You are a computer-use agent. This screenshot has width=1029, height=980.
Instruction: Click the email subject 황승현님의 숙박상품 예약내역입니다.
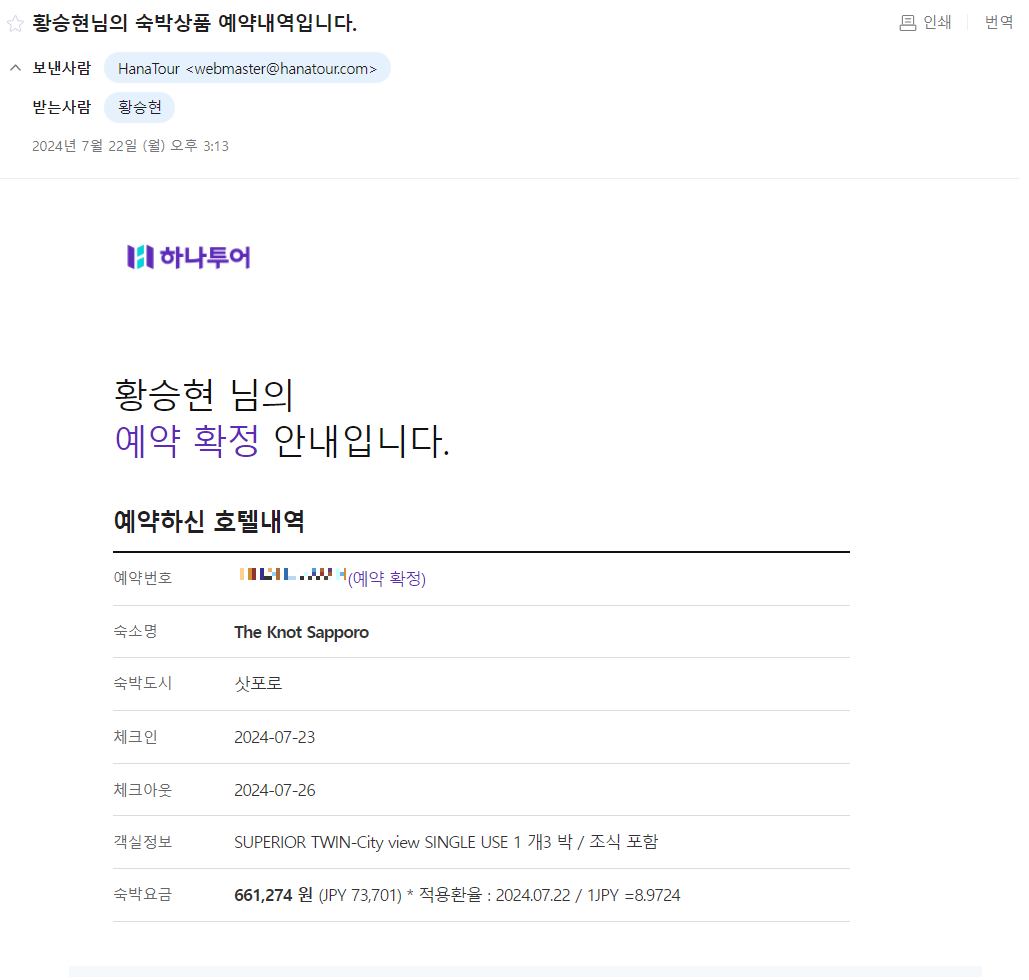coord(195,23)
